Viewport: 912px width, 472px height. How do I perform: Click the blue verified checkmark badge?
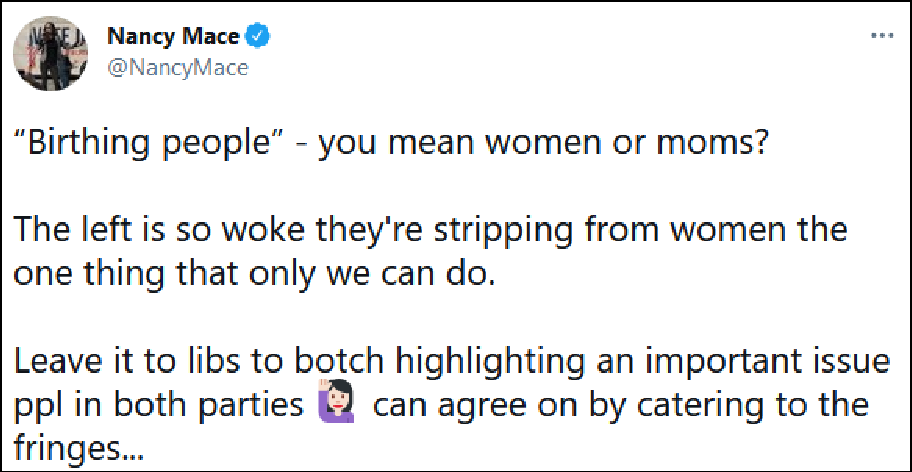(259, 38)
